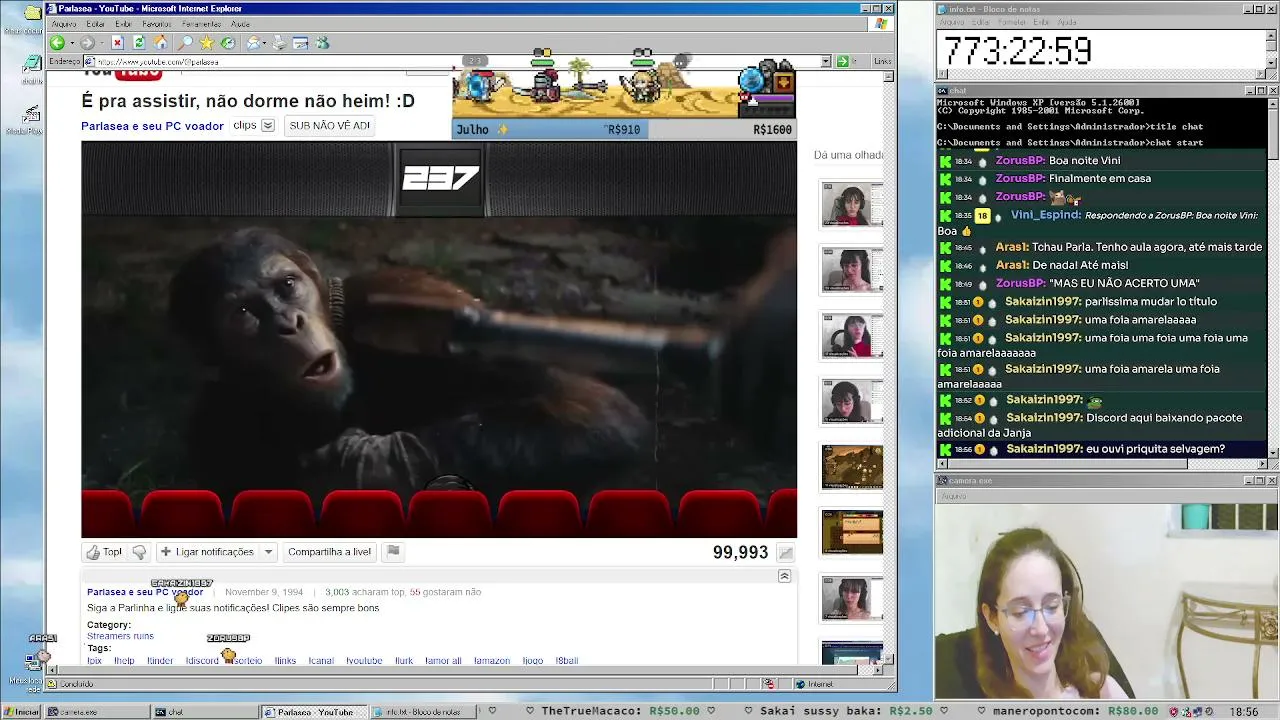
Task: Click the Links toolbar label in Internet Explorer
Action: click(882, 61)
